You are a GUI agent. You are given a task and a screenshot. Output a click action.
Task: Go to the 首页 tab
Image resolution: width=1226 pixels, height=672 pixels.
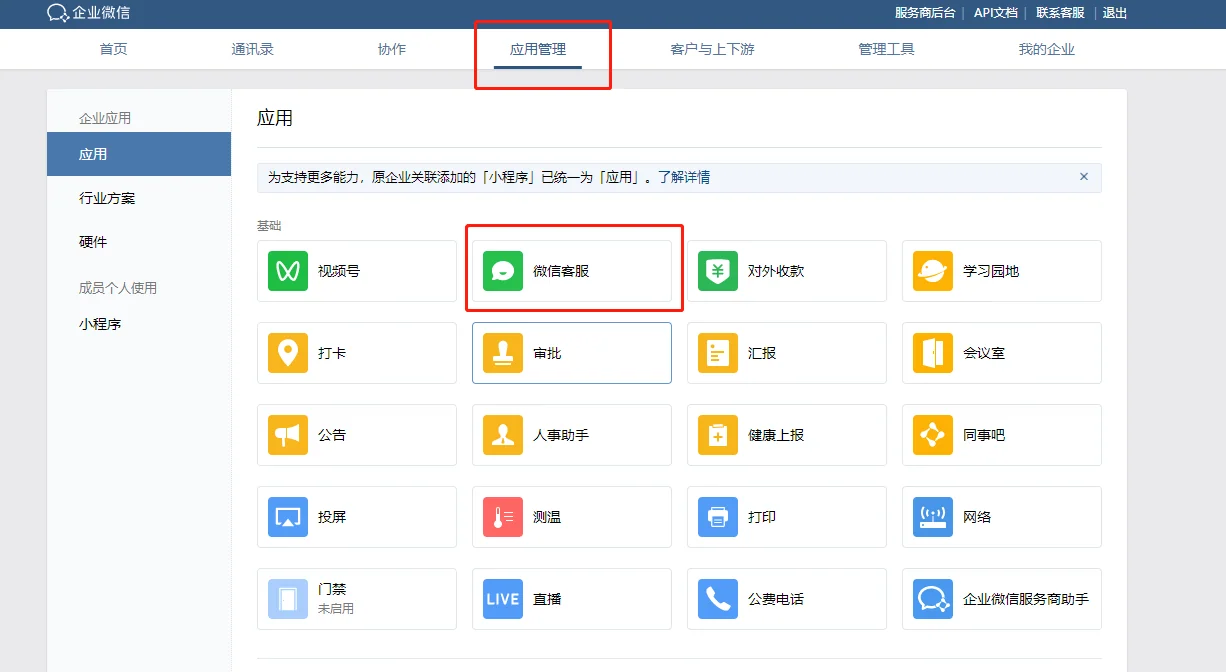[x=114, y=49]
